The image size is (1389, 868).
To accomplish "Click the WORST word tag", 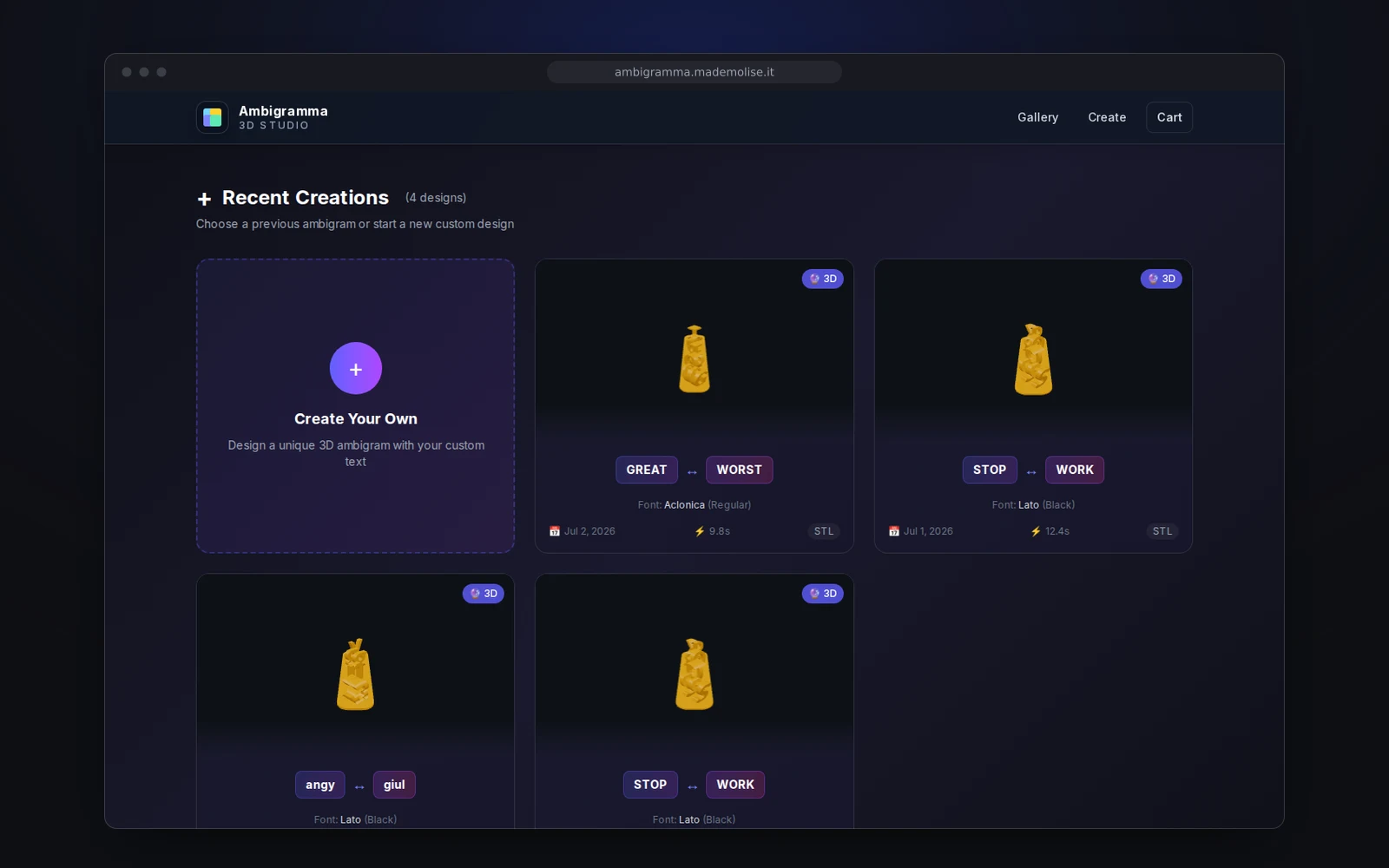I will [740, 470].
